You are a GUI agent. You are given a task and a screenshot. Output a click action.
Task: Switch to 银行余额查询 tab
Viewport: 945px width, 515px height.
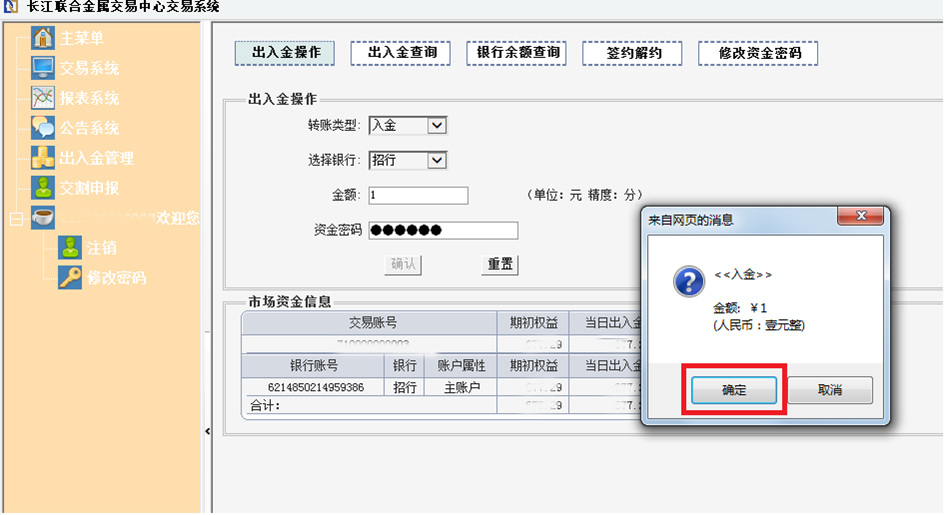(x=516, y=52)
